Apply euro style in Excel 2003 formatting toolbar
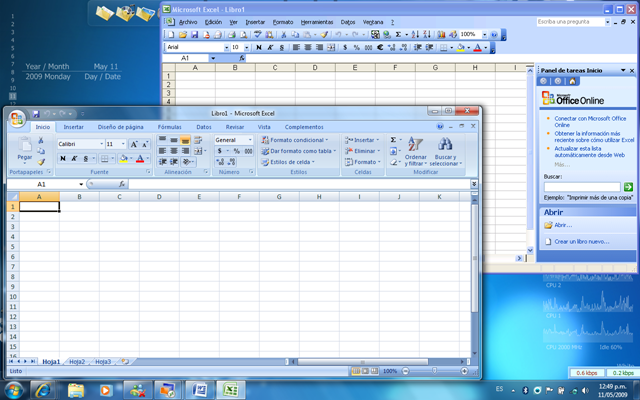 (x=380, y=47)
